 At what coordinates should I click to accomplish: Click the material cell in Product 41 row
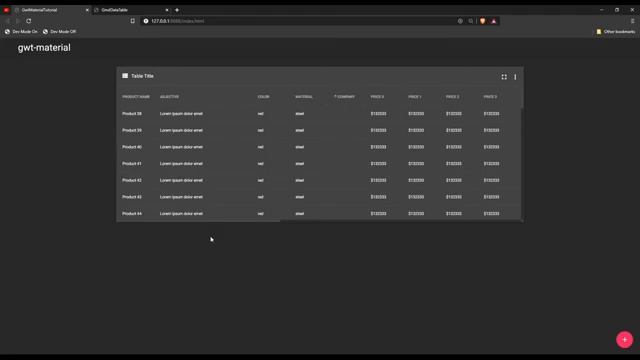pyautogui.click(x=300, y=164)
